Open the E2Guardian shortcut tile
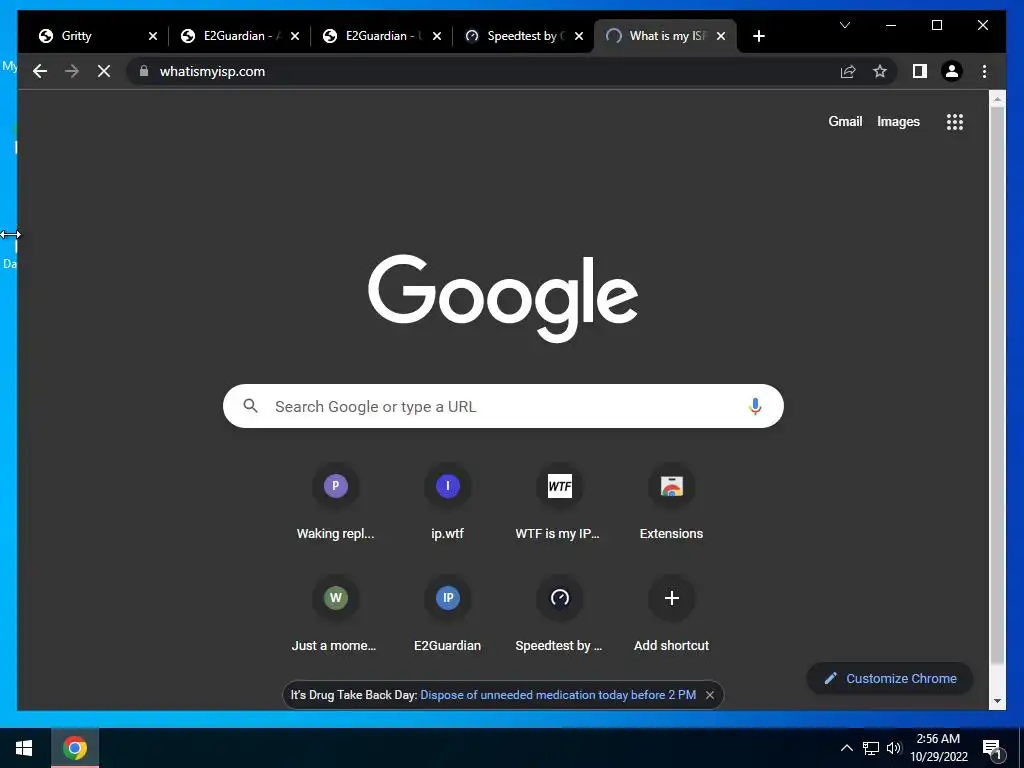 tap(447, 614)
